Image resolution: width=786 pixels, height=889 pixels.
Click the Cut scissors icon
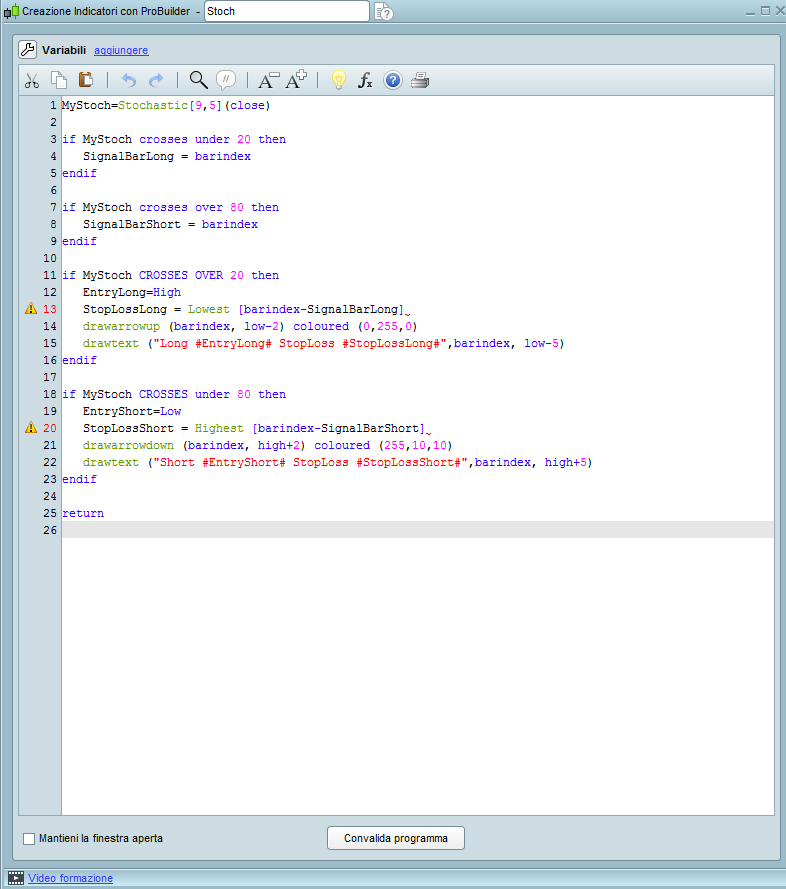pyautogui.click(x=32, y=81)
